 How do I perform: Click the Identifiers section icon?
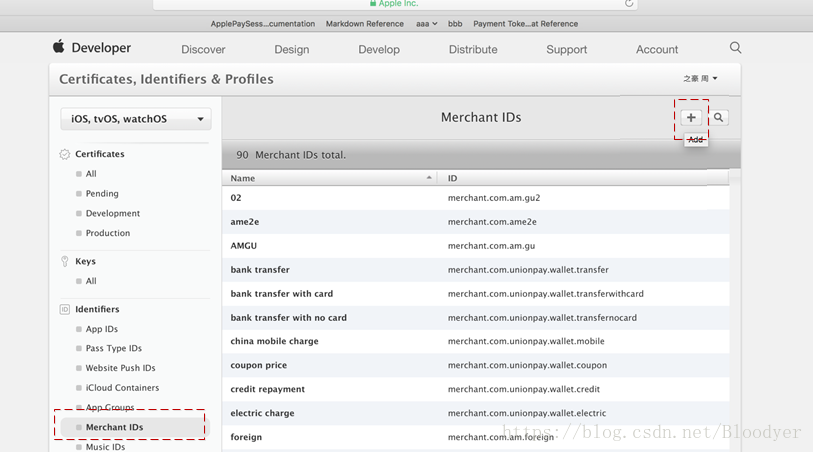[x=65, y=309]
